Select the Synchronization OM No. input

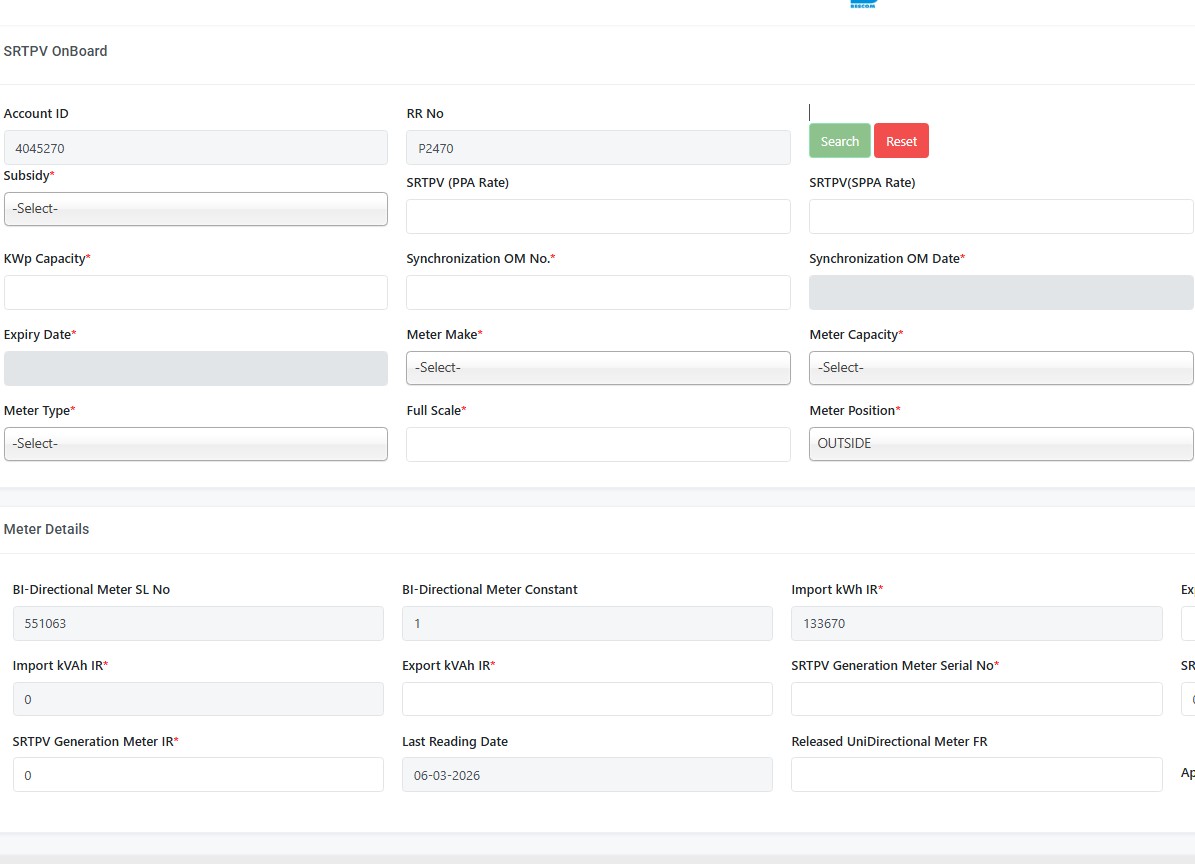[598, 293]
